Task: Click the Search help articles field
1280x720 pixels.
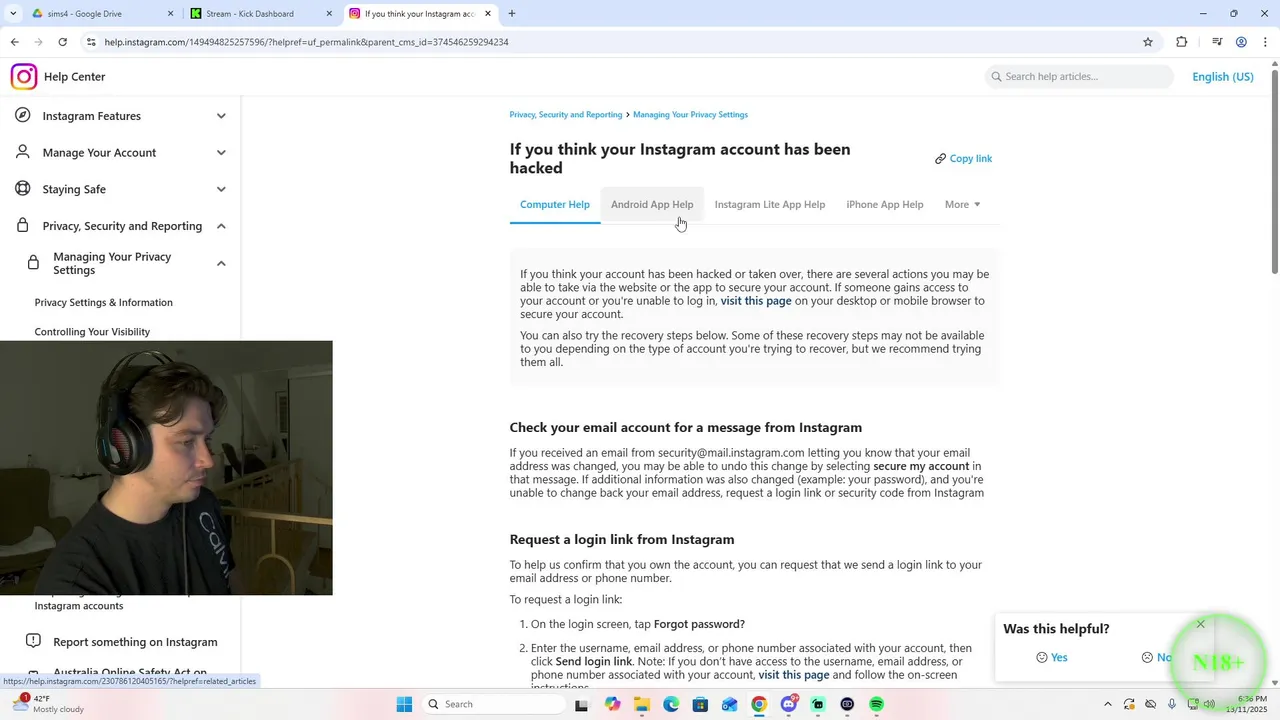Action: [1079, 76]
